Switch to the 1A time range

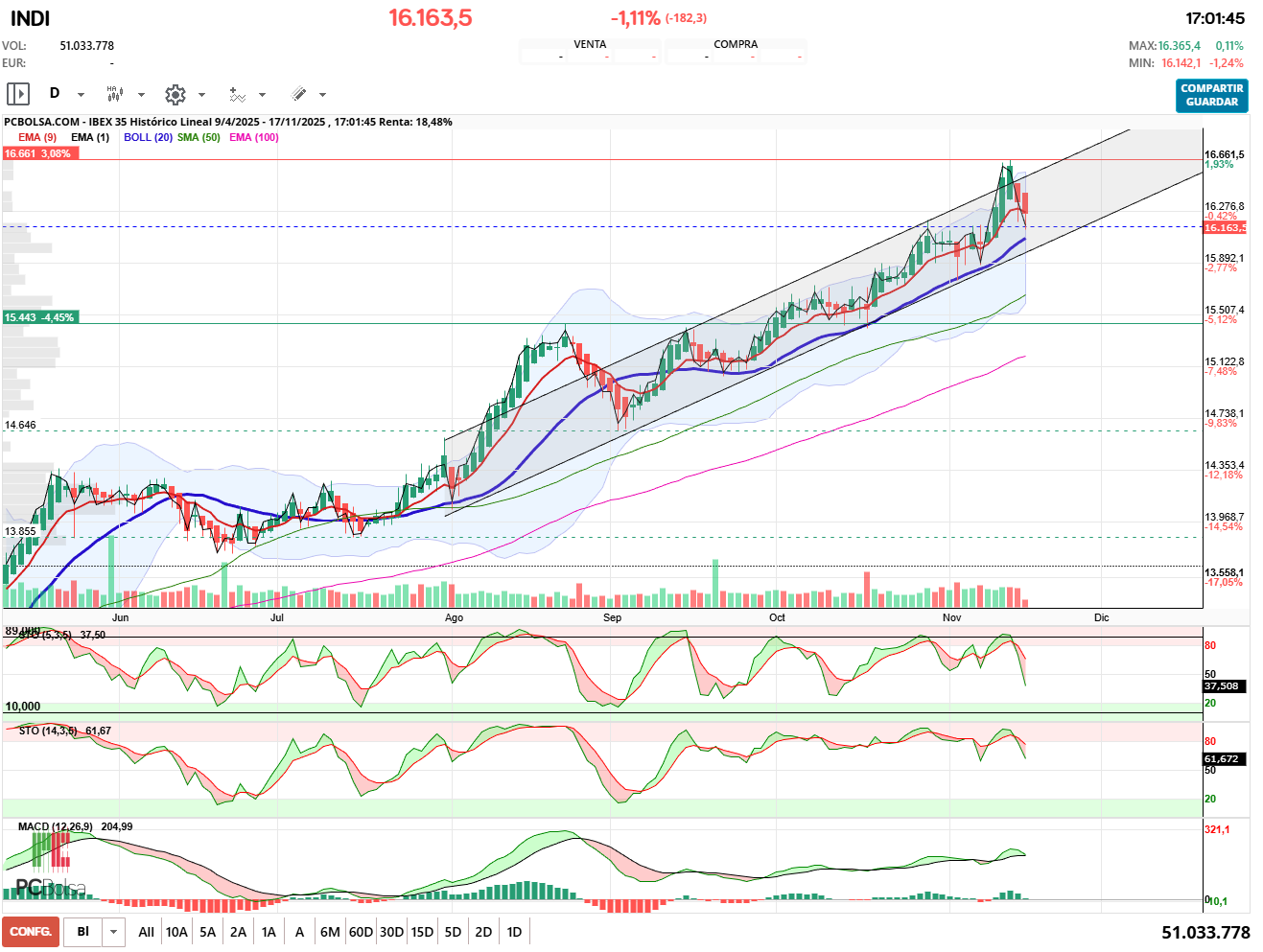(x=269, y=932)
